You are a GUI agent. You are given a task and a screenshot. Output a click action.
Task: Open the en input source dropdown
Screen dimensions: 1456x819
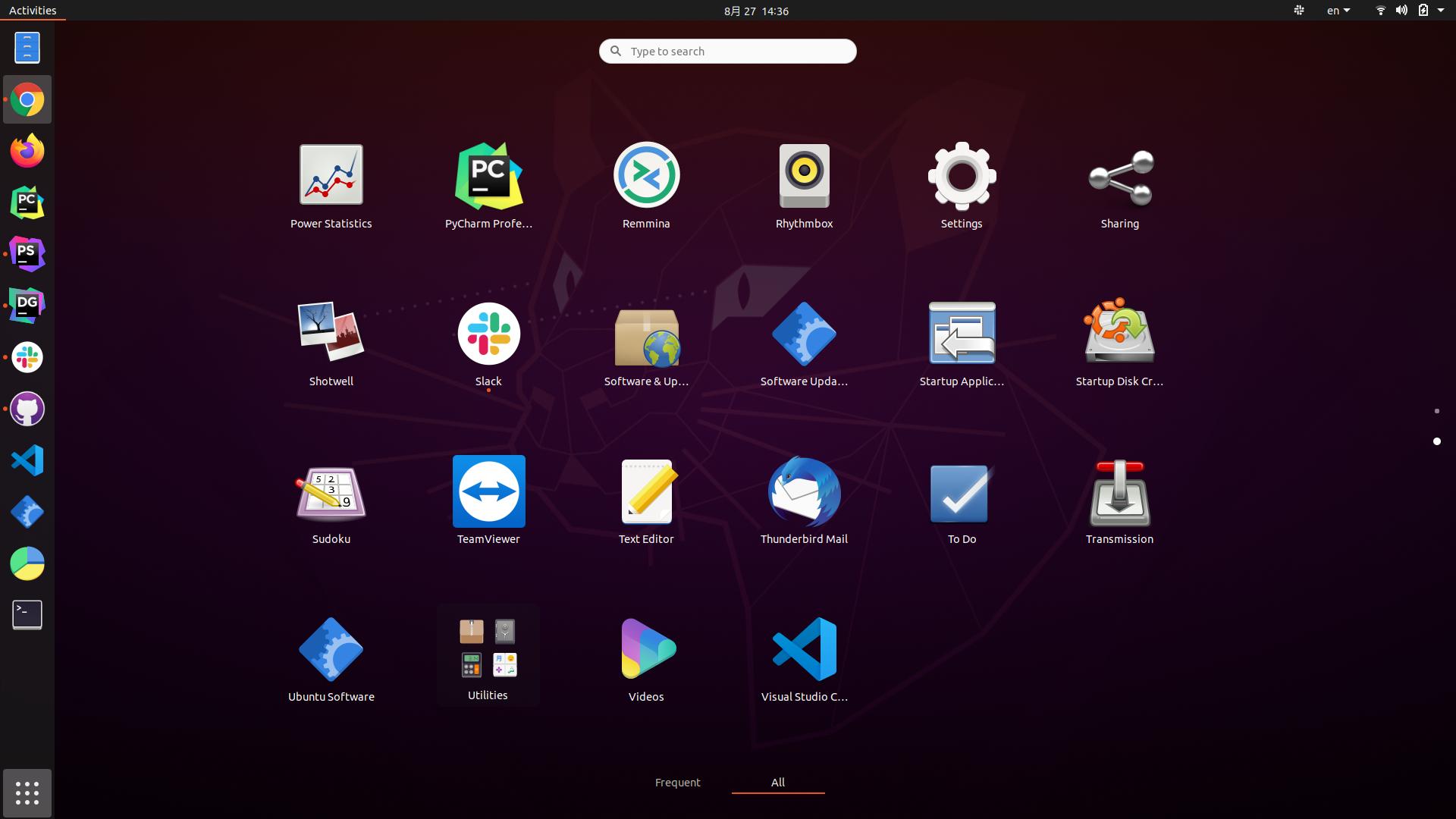click(1338, 11)
